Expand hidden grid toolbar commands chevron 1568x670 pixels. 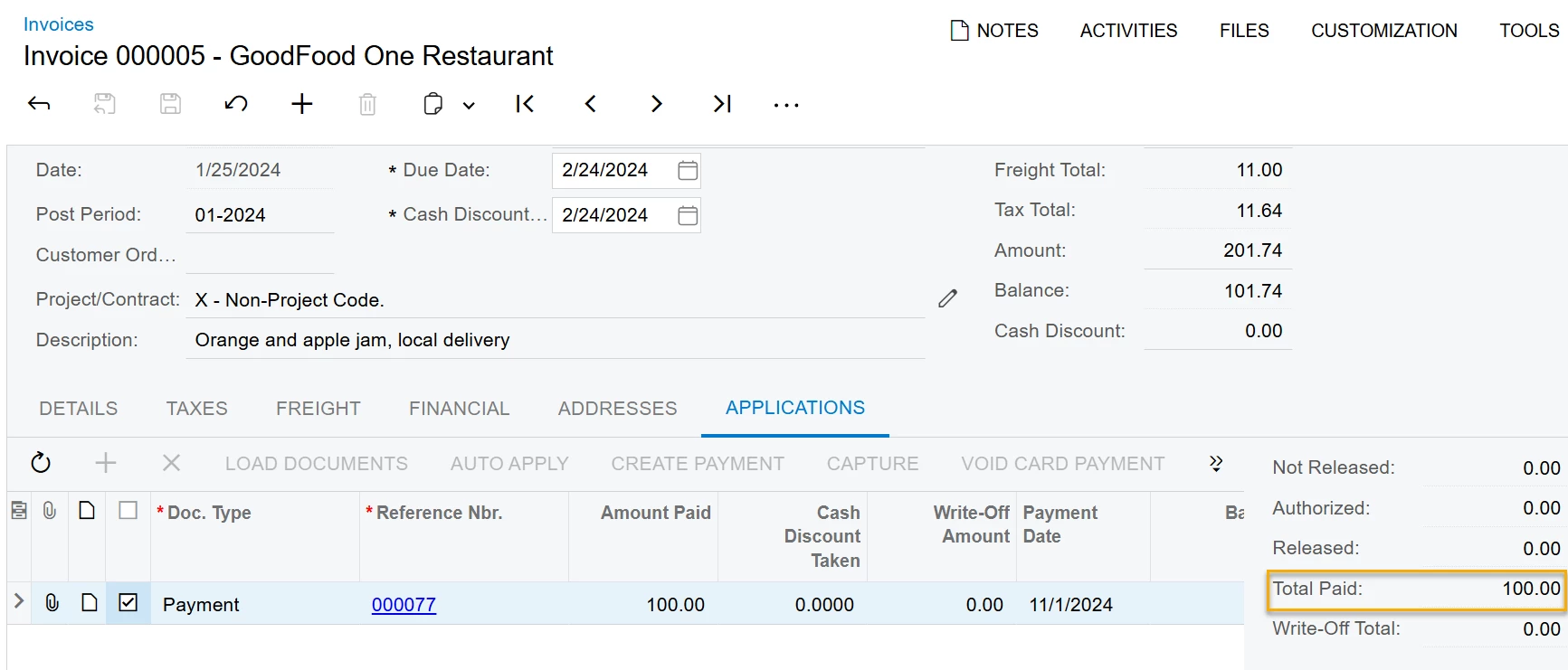[x=1216, y=463]
